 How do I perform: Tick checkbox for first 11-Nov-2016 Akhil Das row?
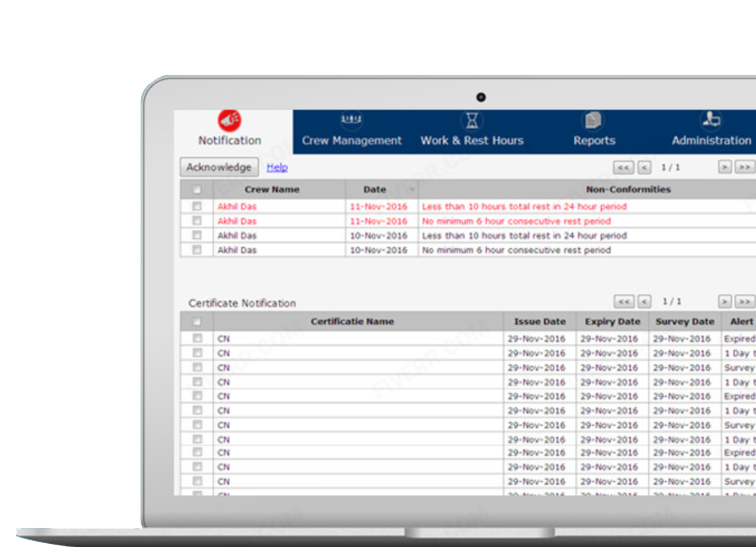[x=197, y=207]
